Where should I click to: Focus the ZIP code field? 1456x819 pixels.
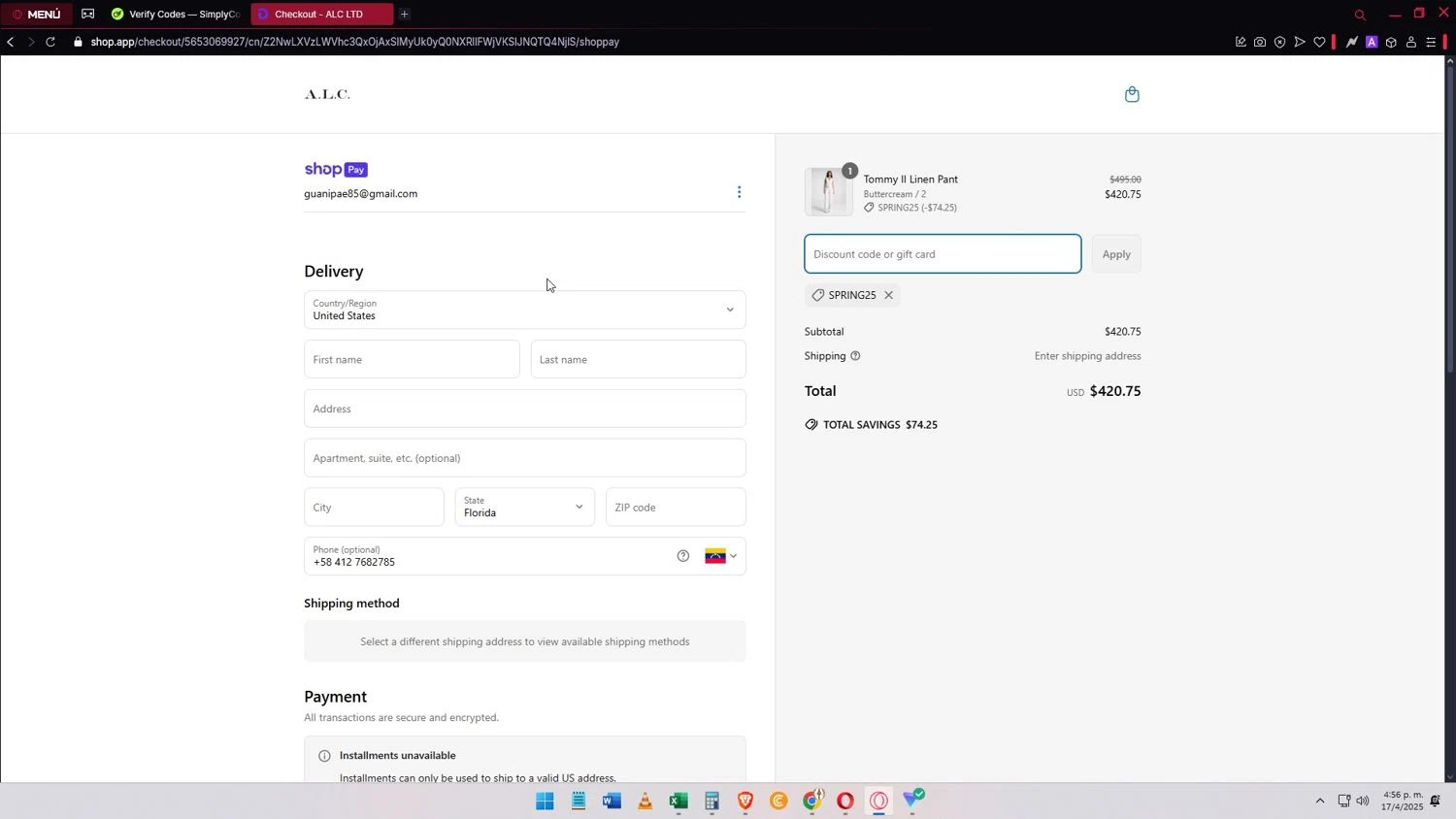pyautogui.click(x=676, y=508)
